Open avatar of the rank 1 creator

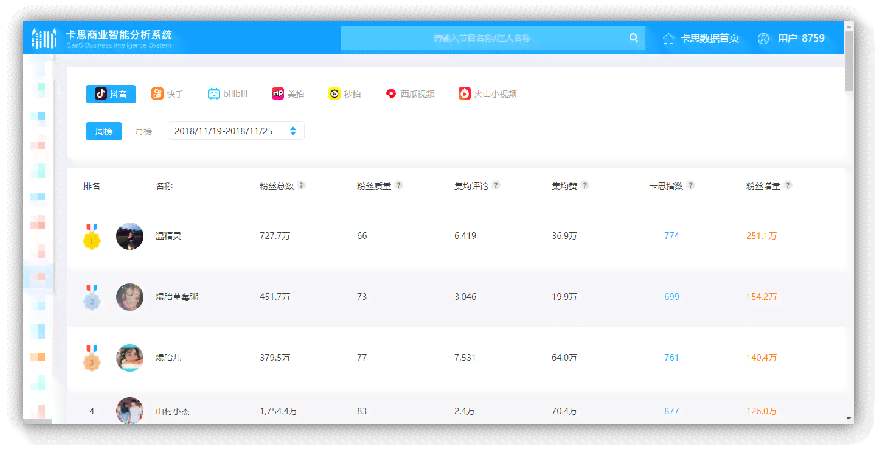pos(130,236)
